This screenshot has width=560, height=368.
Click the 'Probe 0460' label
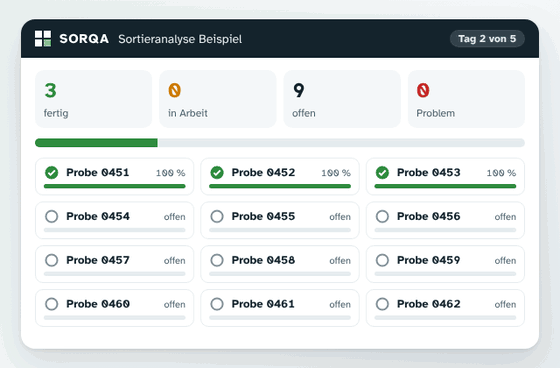pyautogui.click(x=98, y=304)
